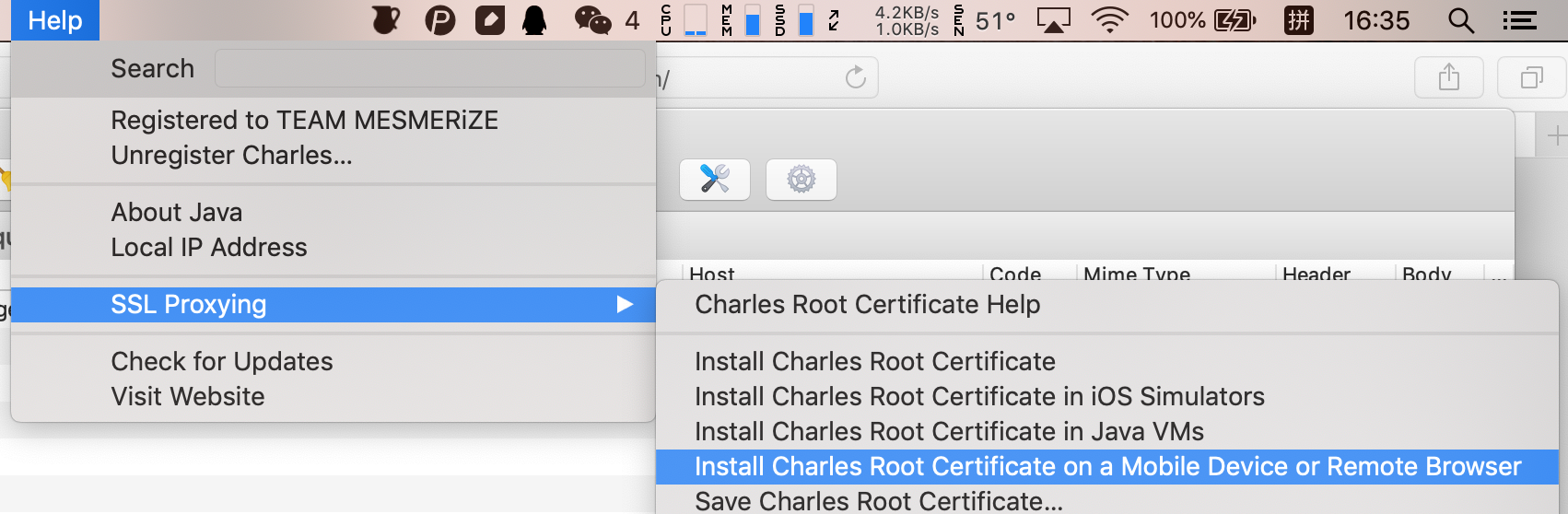The image size is (1568, 514).
Task: Select Check for Updates menu item
Action: [222, 362]
